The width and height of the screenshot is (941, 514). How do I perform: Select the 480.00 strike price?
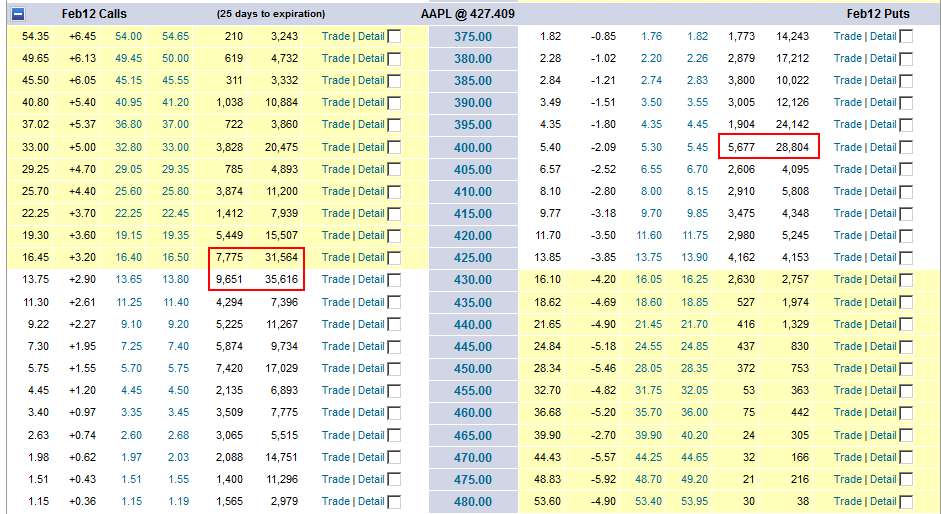pyautogui.click(x=473, y=501)
